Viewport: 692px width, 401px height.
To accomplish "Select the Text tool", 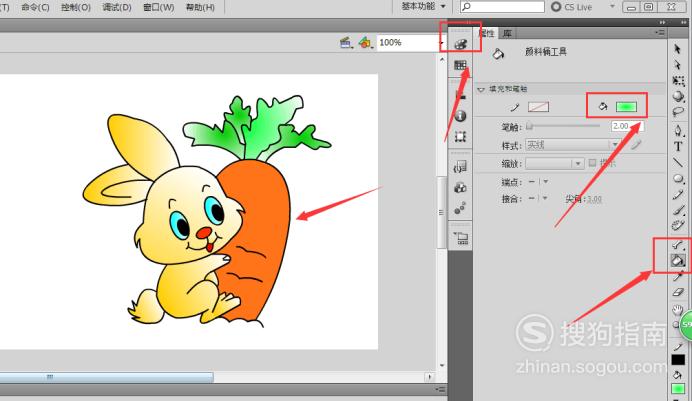I will (x=678, y=146).
